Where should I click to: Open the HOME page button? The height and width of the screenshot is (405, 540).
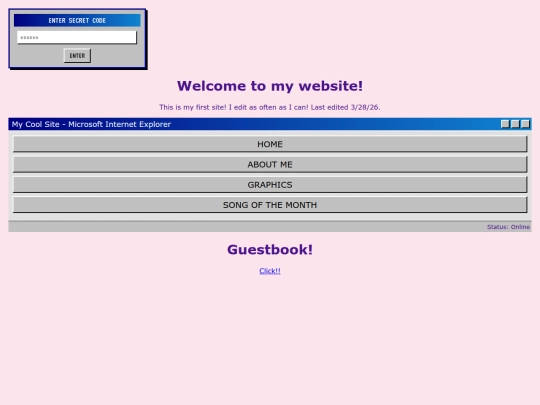point(270,144)
